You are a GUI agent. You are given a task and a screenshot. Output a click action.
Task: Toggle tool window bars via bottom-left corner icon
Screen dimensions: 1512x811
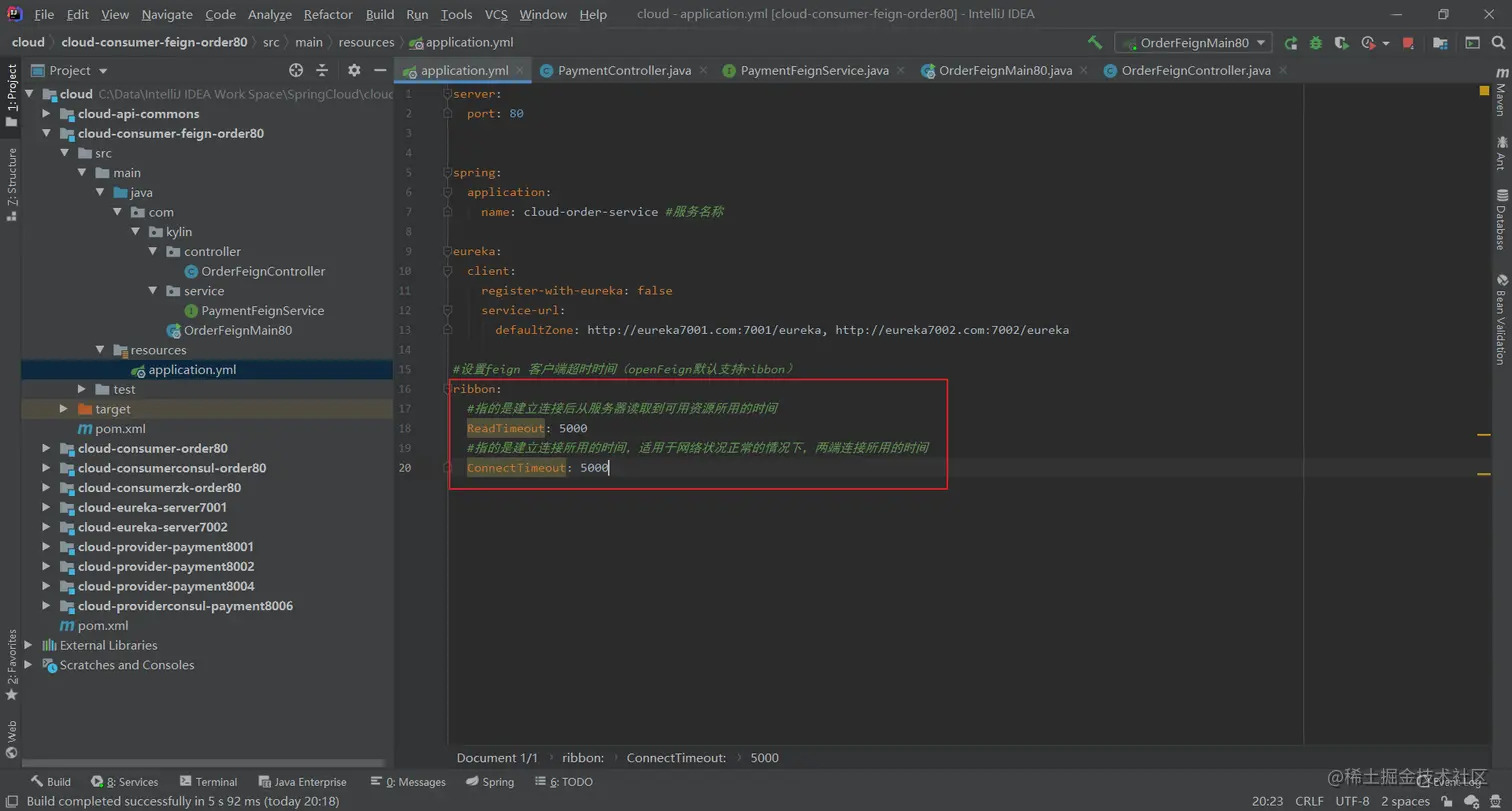11,801
